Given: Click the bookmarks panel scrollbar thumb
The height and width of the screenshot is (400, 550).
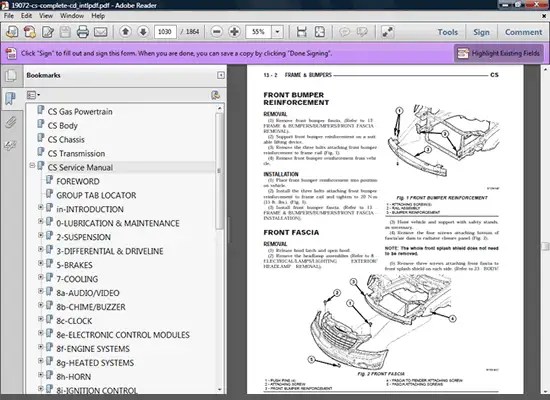Looking at the screenshot, I should pos(220,171).
